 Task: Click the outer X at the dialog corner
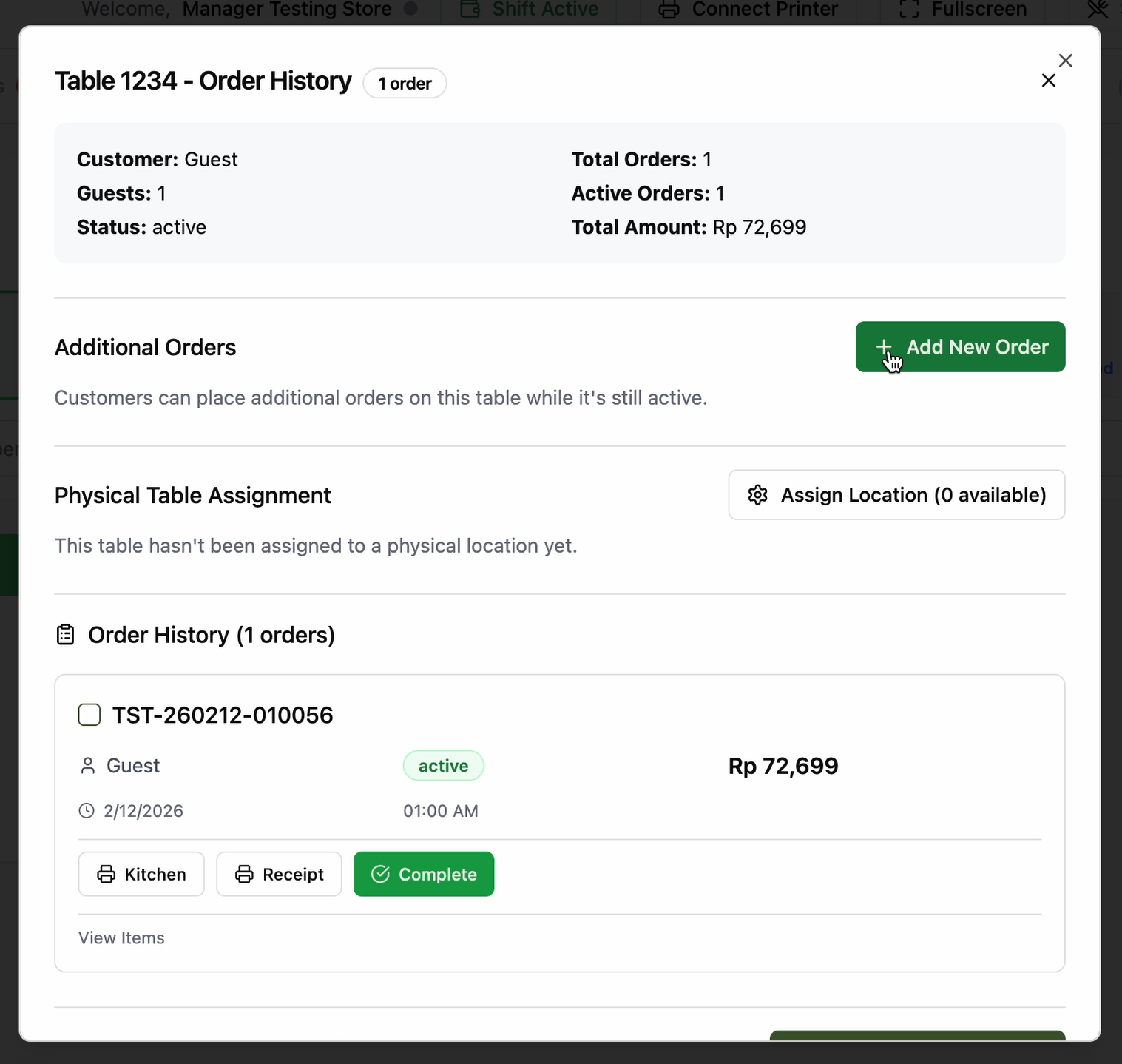[1065, 61]
